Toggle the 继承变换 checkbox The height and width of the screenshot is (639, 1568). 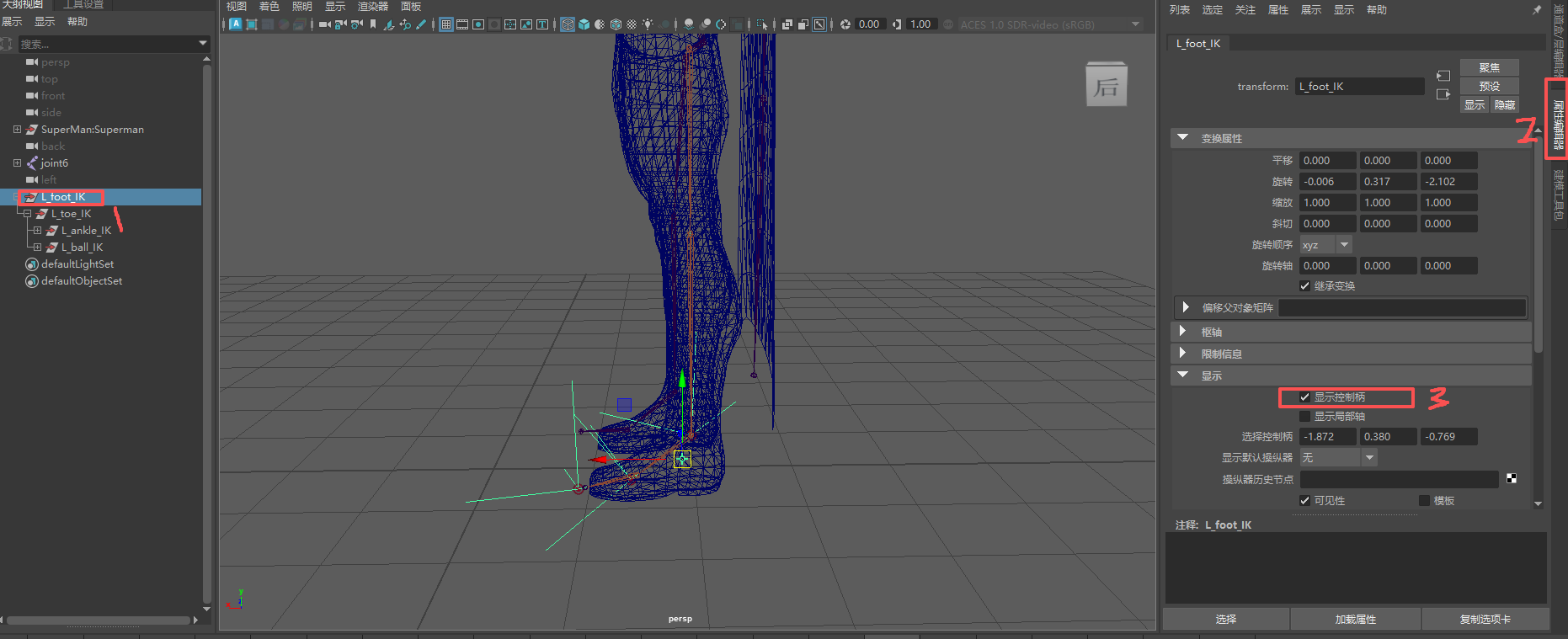point(1304,286)
